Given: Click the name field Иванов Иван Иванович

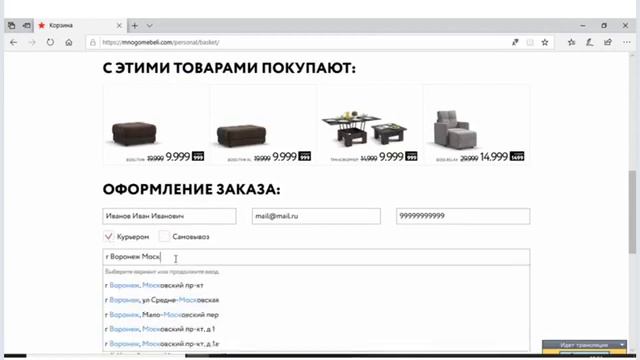Looking at the screenshot, I should (169, 216).
